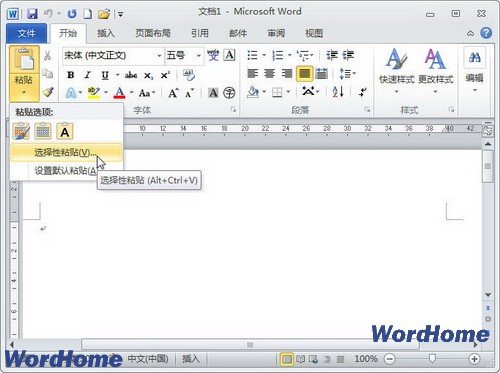
Task: Choose 设置默认粘贴 menu entry
Action: 66,171
